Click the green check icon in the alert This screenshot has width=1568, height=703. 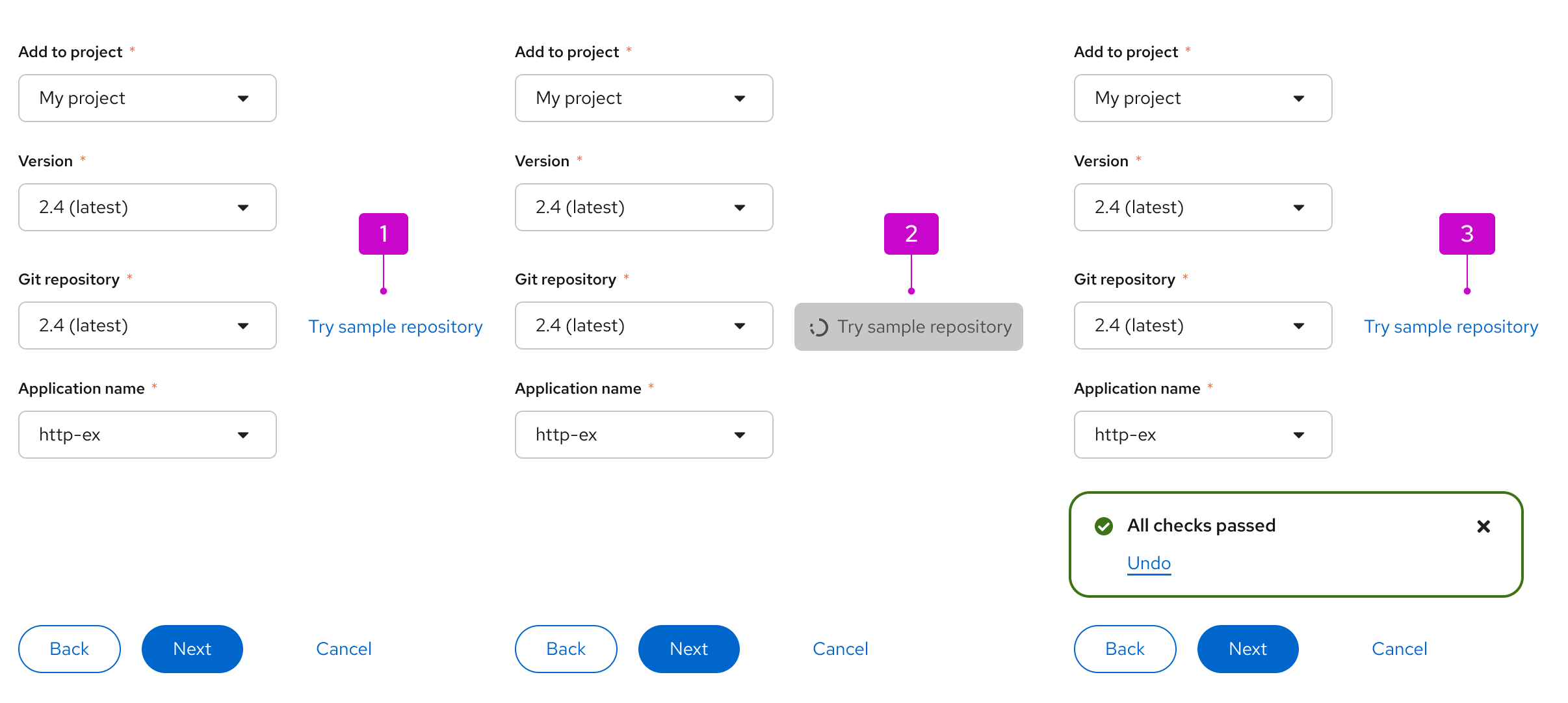coord(1103,526)
